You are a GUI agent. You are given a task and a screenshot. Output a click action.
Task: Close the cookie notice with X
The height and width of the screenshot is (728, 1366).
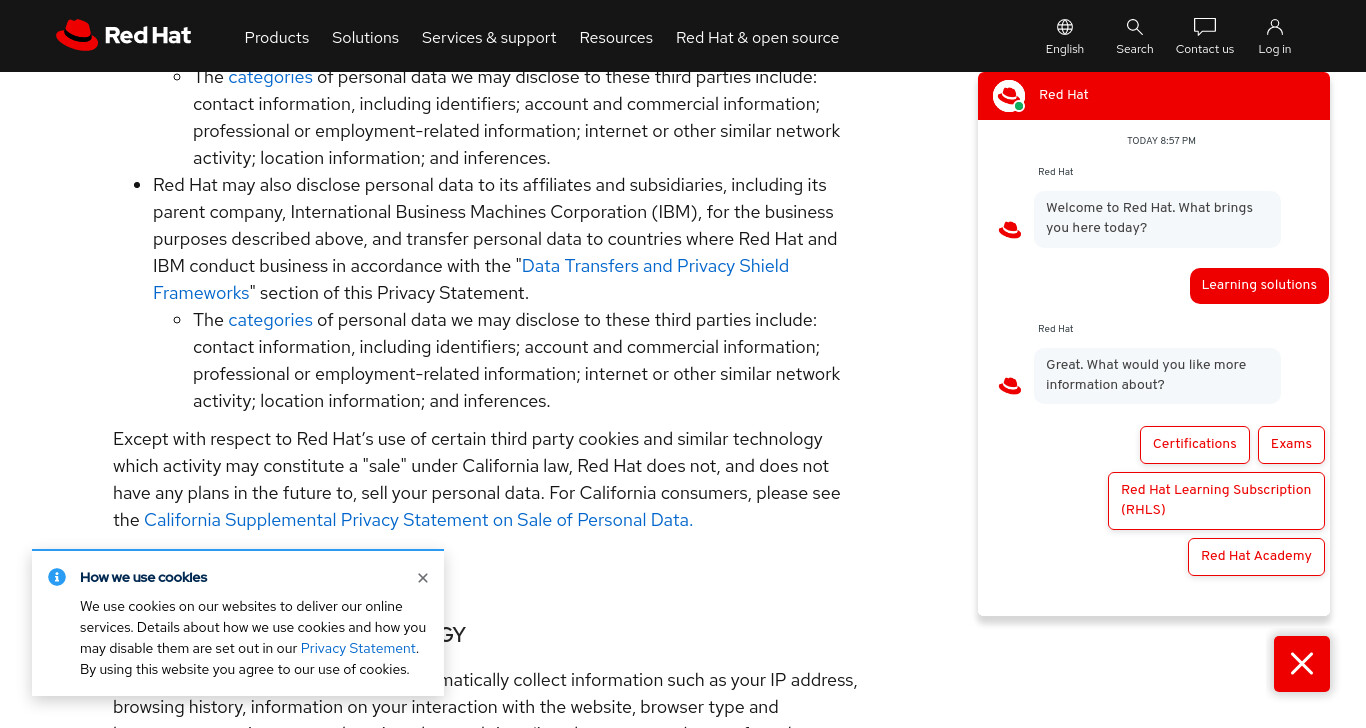point(423,578)
